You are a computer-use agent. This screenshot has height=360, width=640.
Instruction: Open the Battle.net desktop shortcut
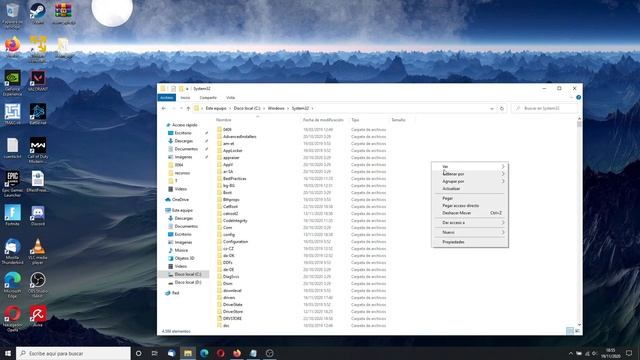38,114
